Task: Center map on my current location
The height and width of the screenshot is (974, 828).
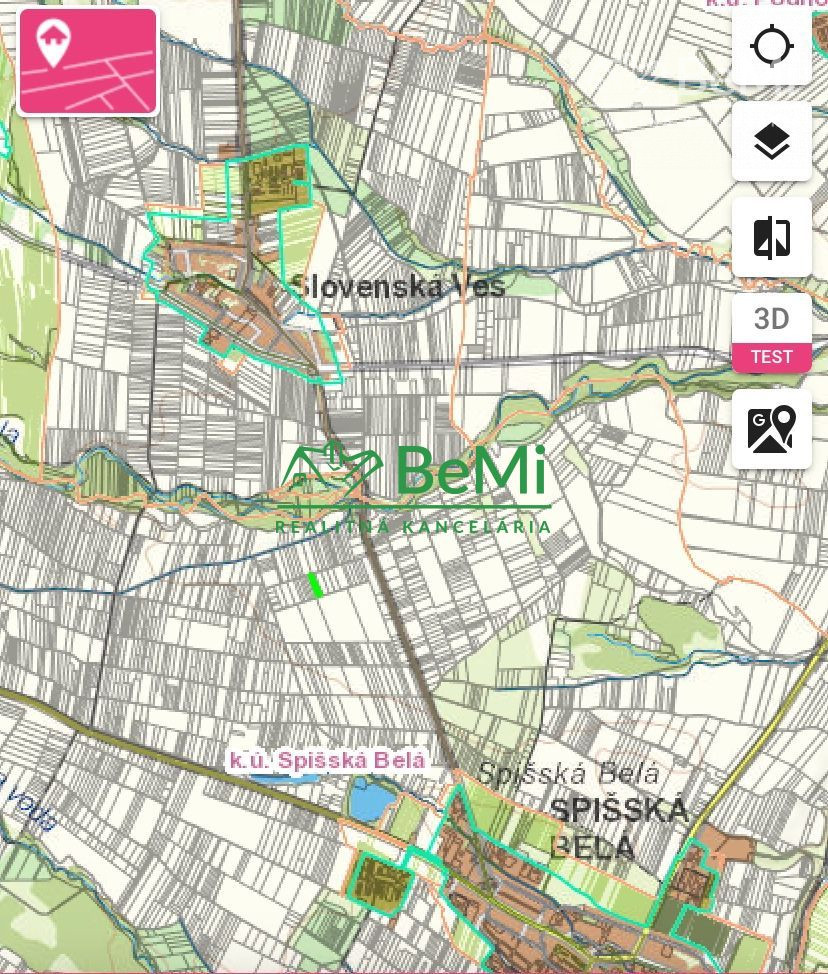Action: 771,46
